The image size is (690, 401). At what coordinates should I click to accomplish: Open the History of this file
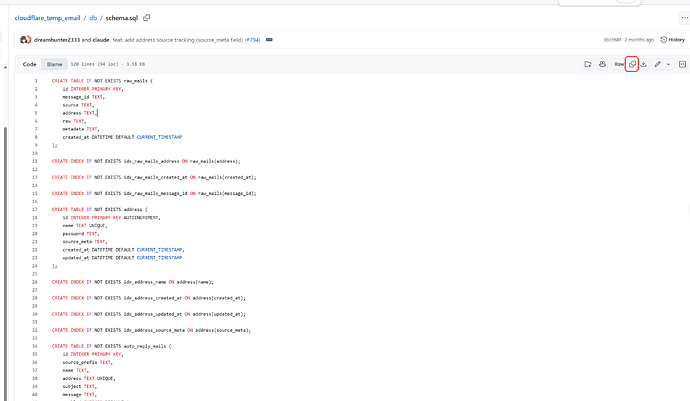(x=673, y=40)
